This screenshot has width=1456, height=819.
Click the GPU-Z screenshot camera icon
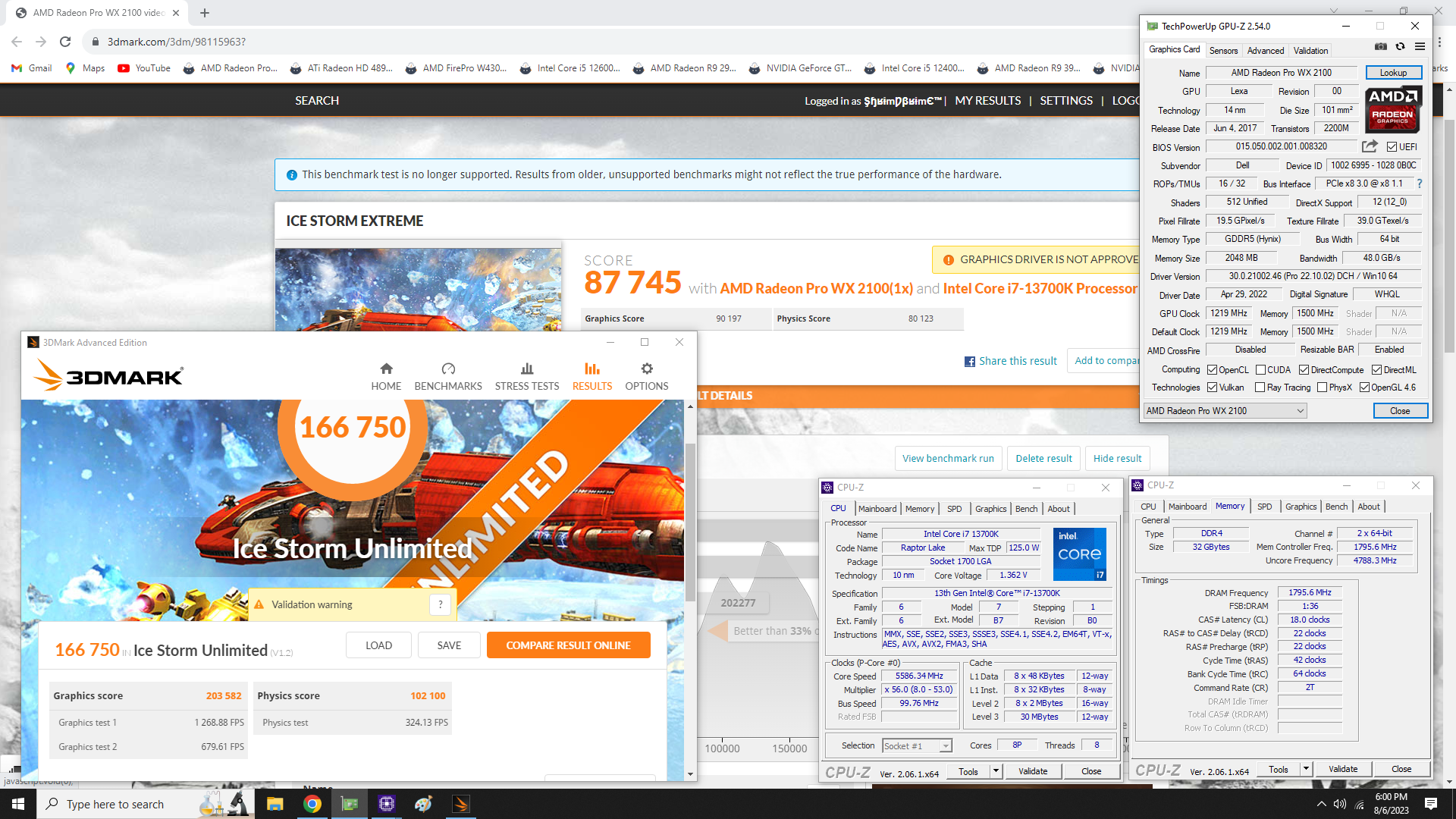pyautogui.click(x=1381, y=47)
